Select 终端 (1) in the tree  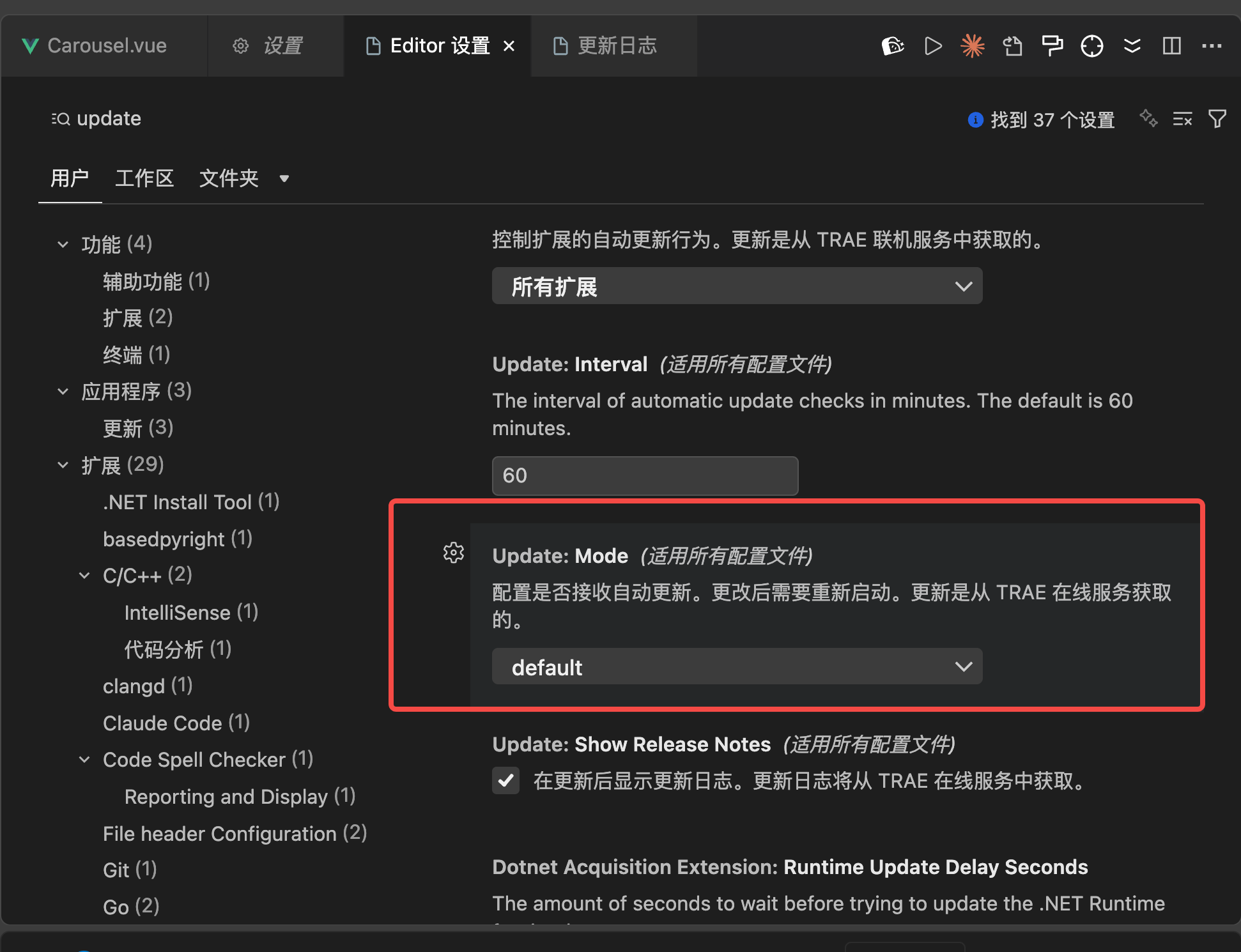[x=136, y=355]
